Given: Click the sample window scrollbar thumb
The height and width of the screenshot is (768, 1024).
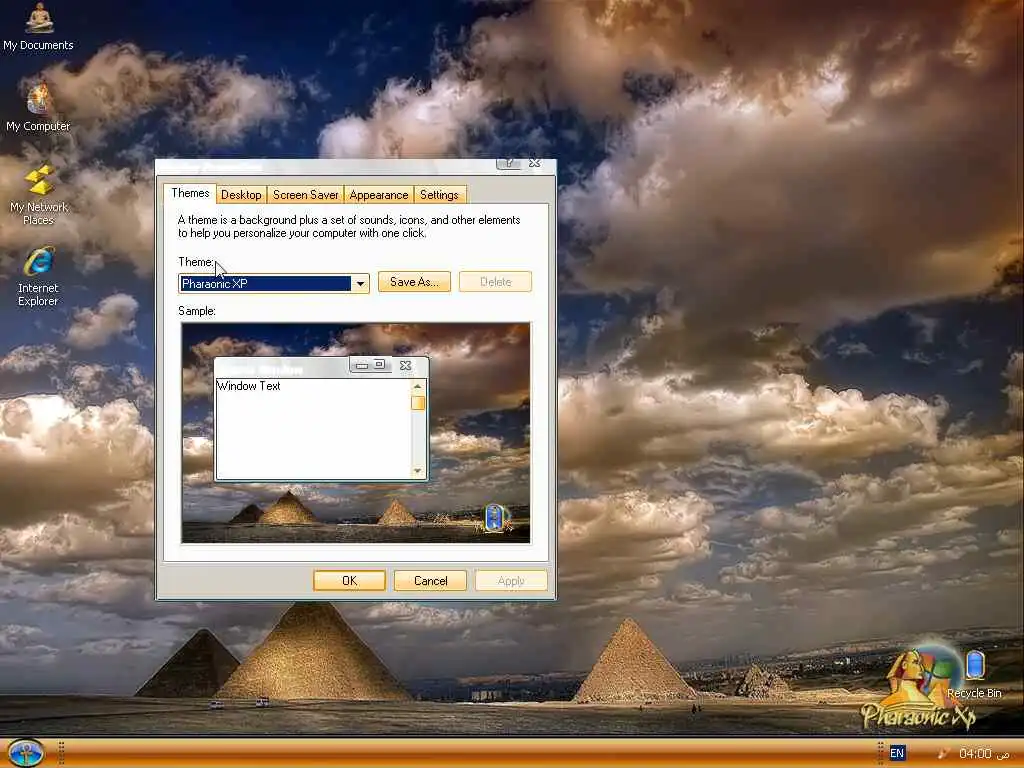Looking at the screenshot, I should pyautogui.click(x=418, y=403).
